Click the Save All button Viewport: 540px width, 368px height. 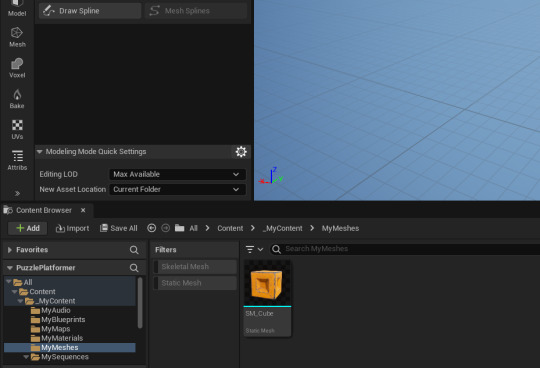(x=118, y=228)
